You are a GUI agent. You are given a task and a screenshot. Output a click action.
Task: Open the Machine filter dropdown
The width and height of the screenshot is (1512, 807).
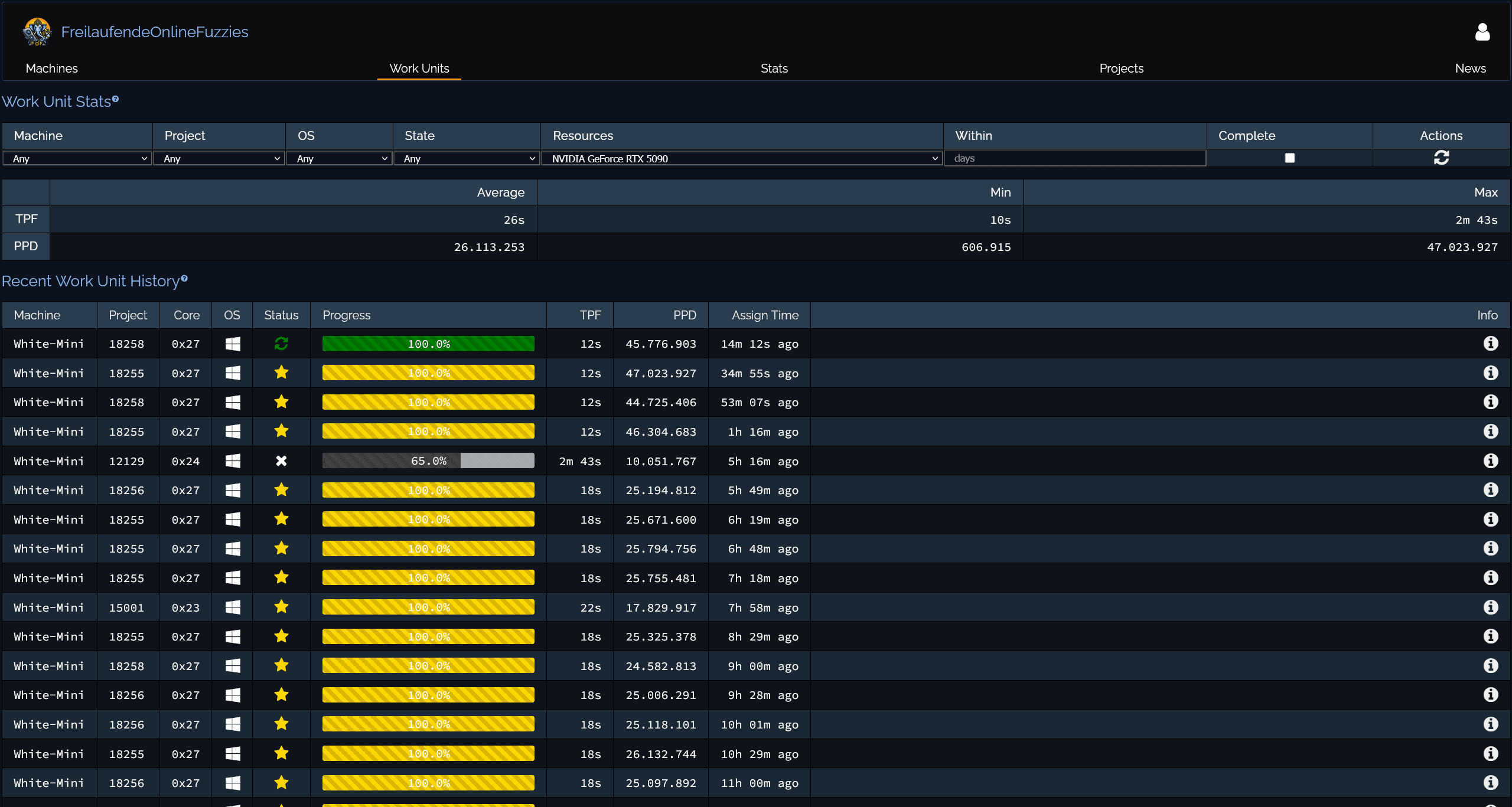click(77, 158)
